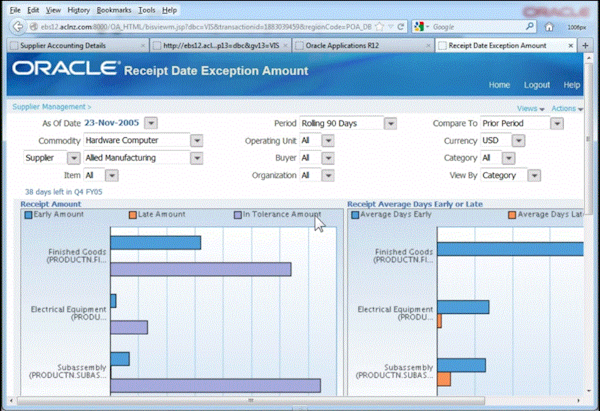Screen dimensions: 600x411
Task: Switch to Oracle Applications R12 tab
Action: click(x=363, y=46)
